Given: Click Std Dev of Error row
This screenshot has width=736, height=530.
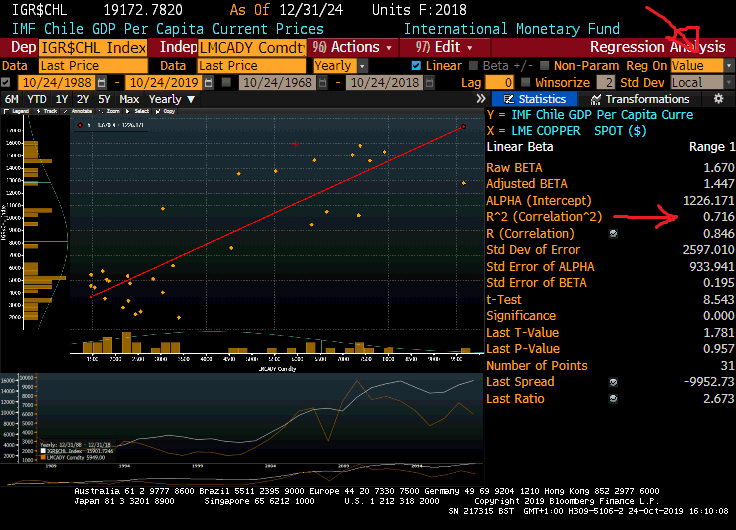Looking at the screenshot, I should pos(610,250).
